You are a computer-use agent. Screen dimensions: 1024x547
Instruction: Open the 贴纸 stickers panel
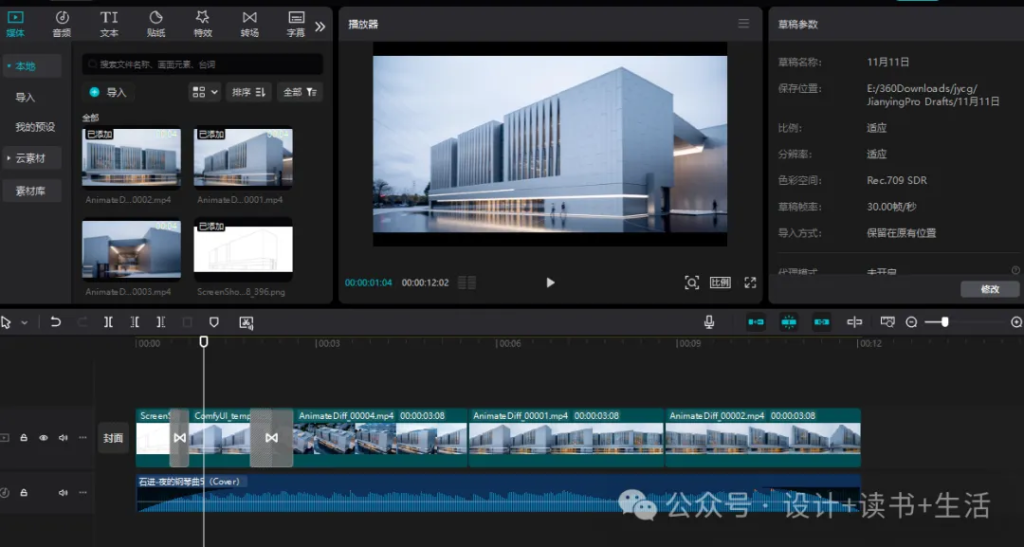click(x=156, y=23)
